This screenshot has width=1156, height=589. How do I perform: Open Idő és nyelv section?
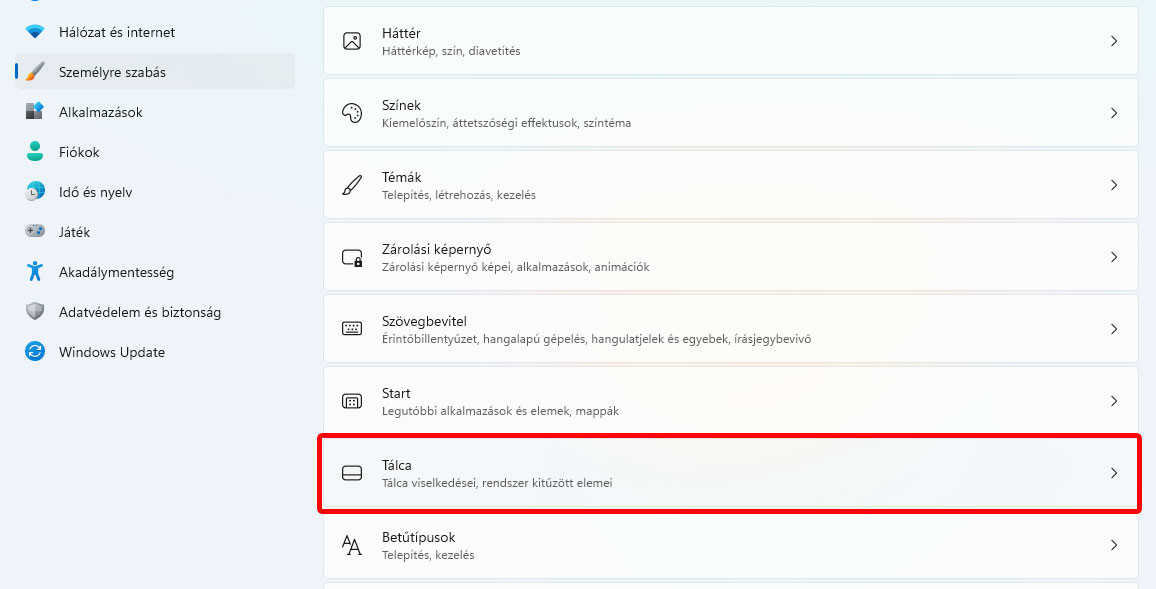click(95, 192)
